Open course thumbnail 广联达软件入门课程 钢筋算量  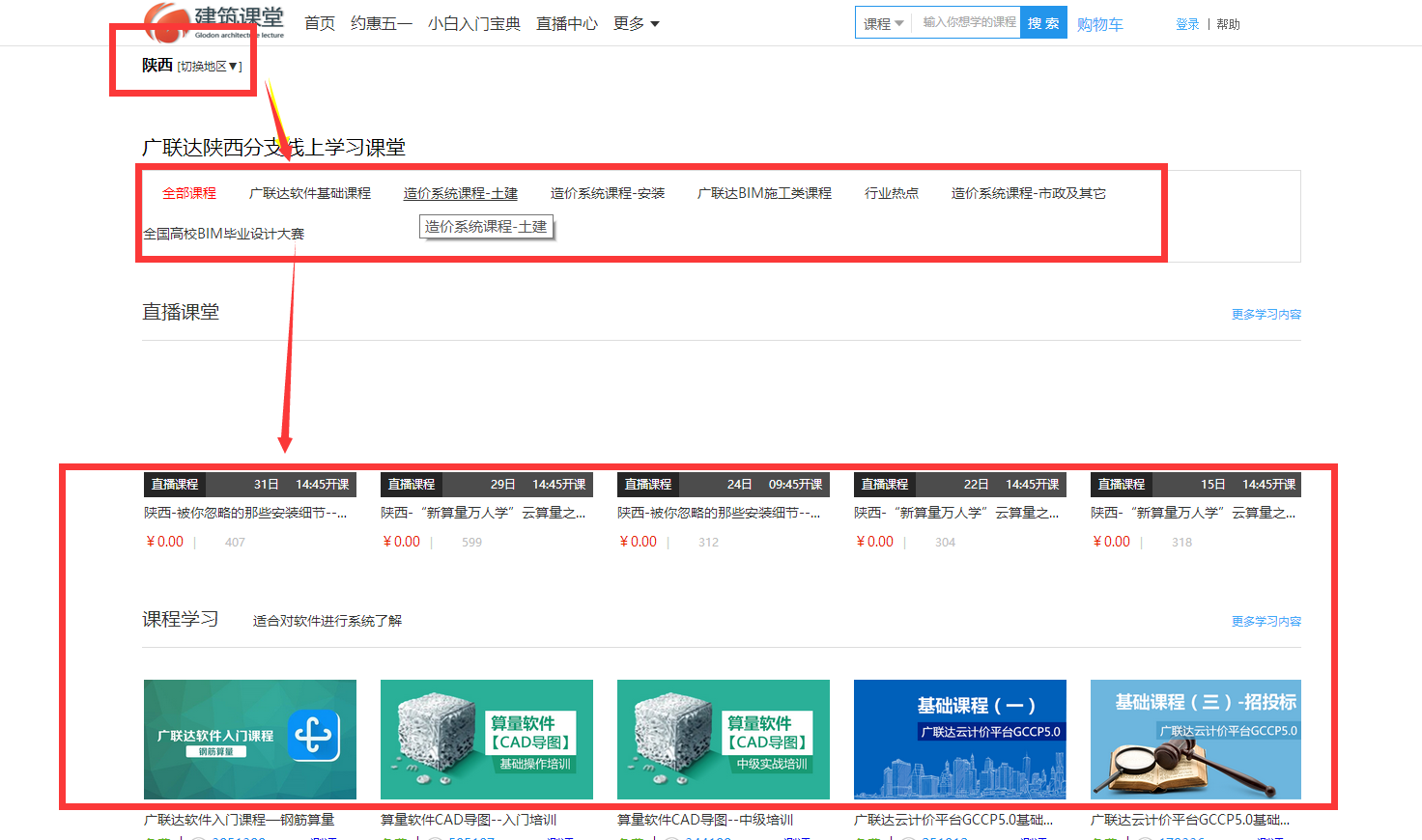pos(250,740)
